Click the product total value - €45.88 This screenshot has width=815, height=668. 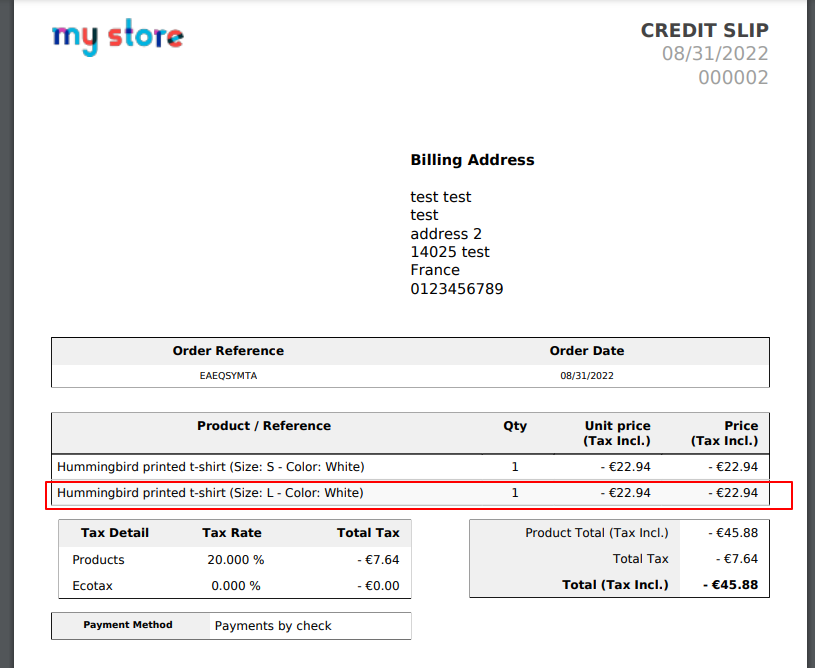[733, 533]
